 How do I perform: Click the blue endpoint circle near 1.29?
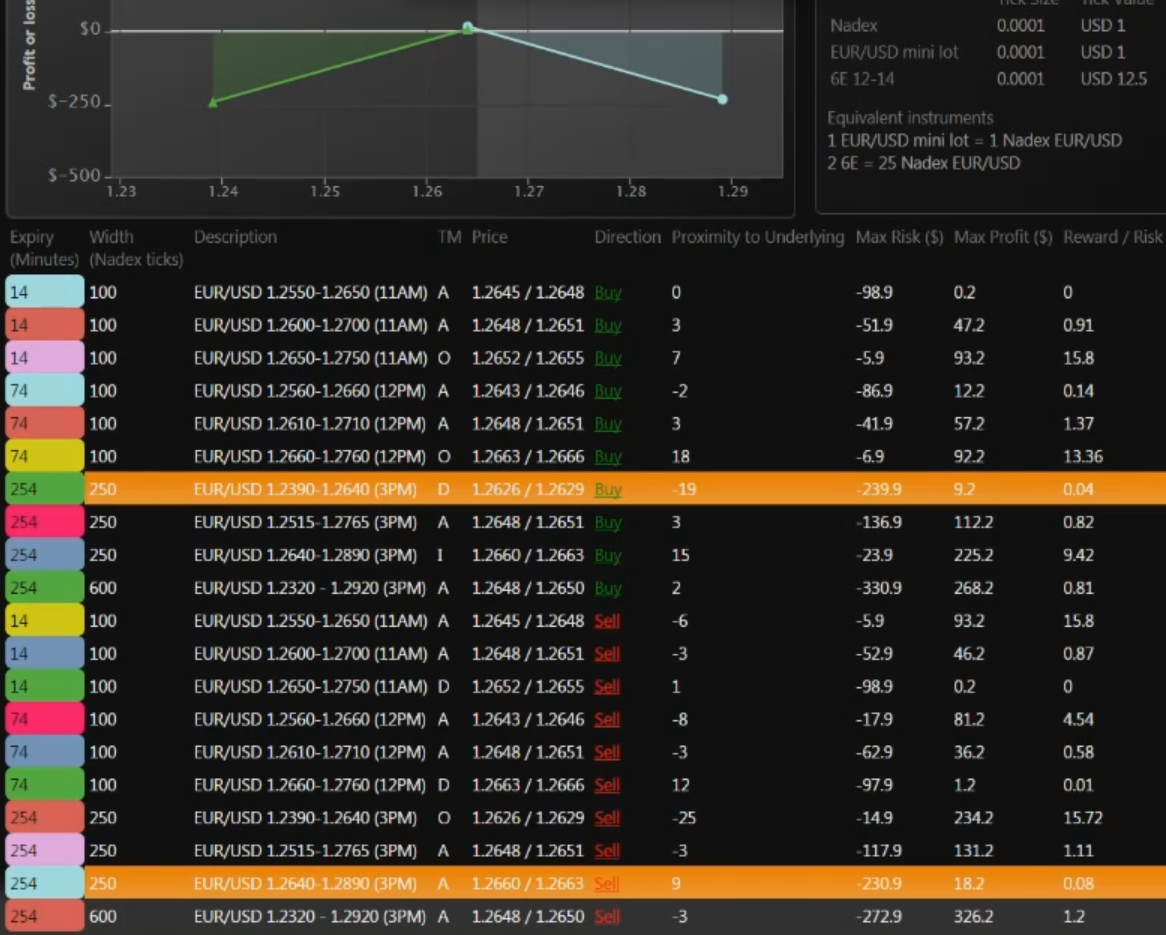pos(722,99)
